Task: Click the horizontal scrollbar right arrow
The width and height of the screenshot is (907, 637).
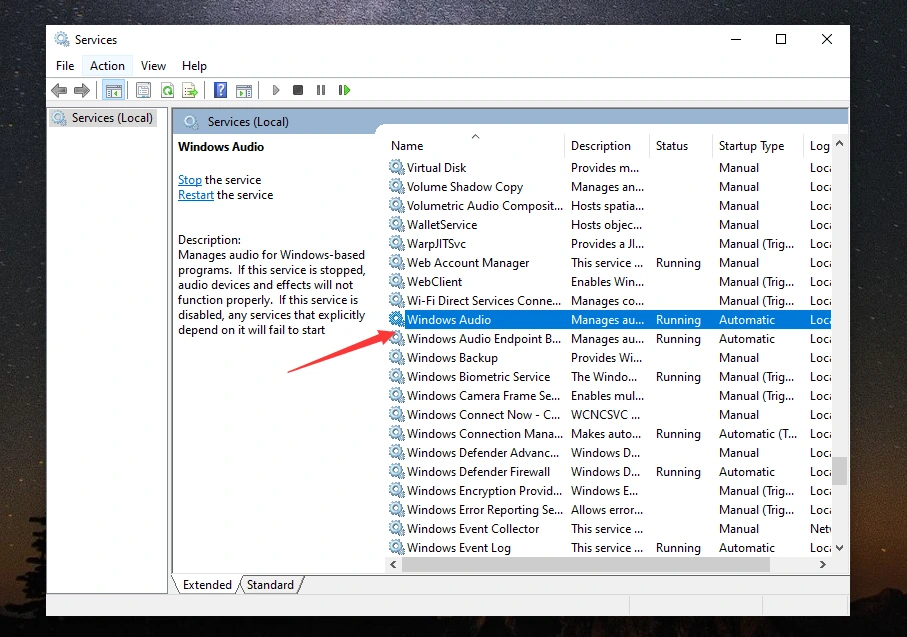Action: coord(823,565)
